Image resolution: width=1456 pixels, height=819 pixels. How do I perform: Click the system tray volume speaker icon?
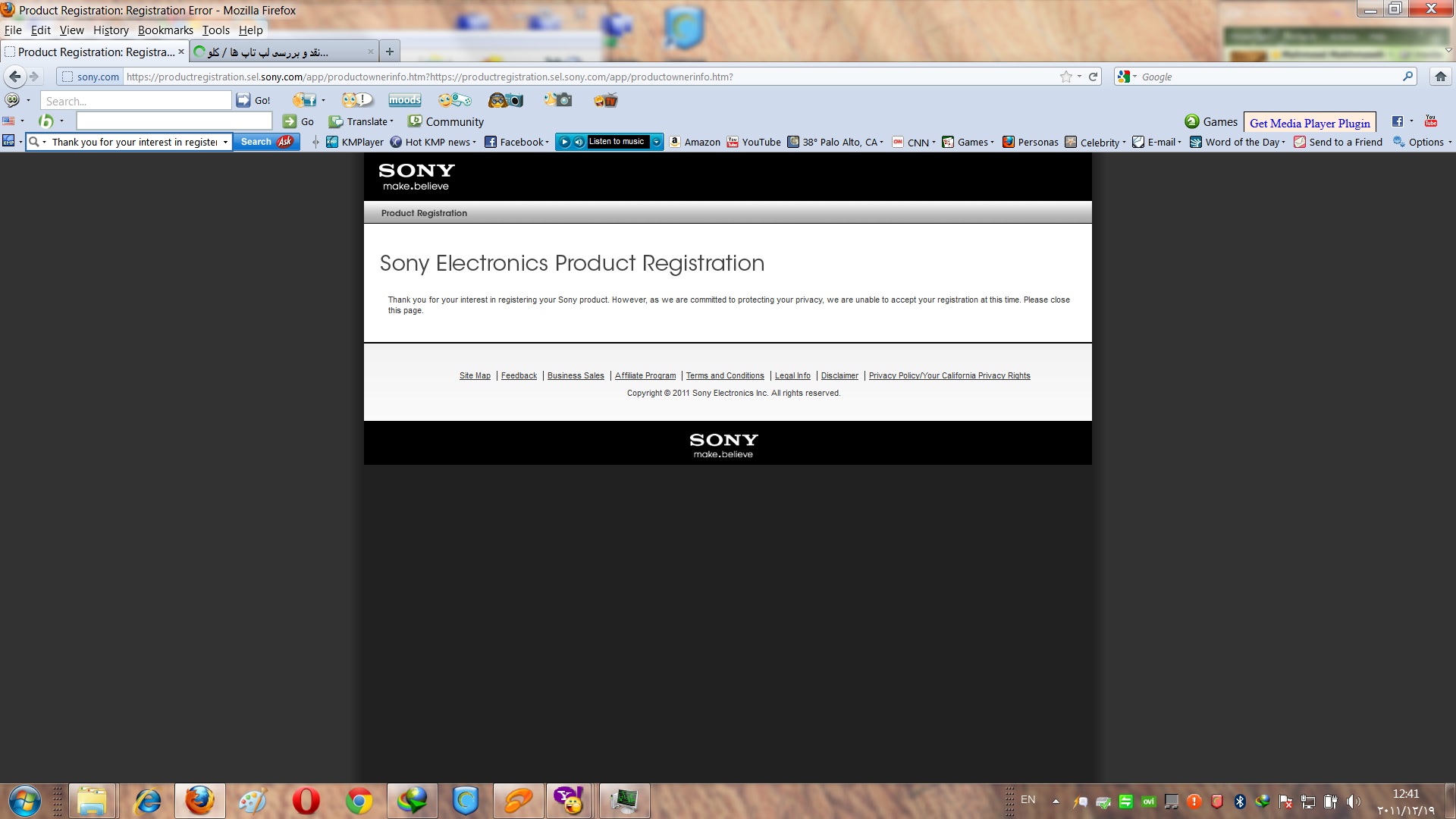[x=1353, y=801]
